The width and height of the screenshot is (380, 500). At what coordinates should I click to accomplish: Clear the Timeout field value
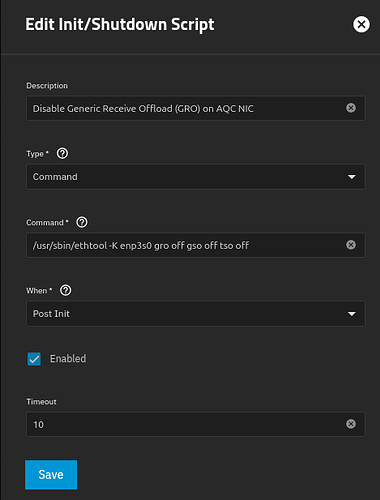point(351,424)
